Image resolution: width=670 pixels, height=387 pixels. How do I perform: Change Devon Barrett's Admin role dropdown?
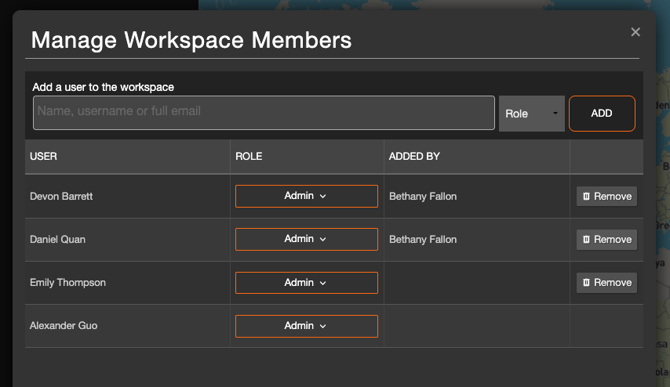pos(306,196)
